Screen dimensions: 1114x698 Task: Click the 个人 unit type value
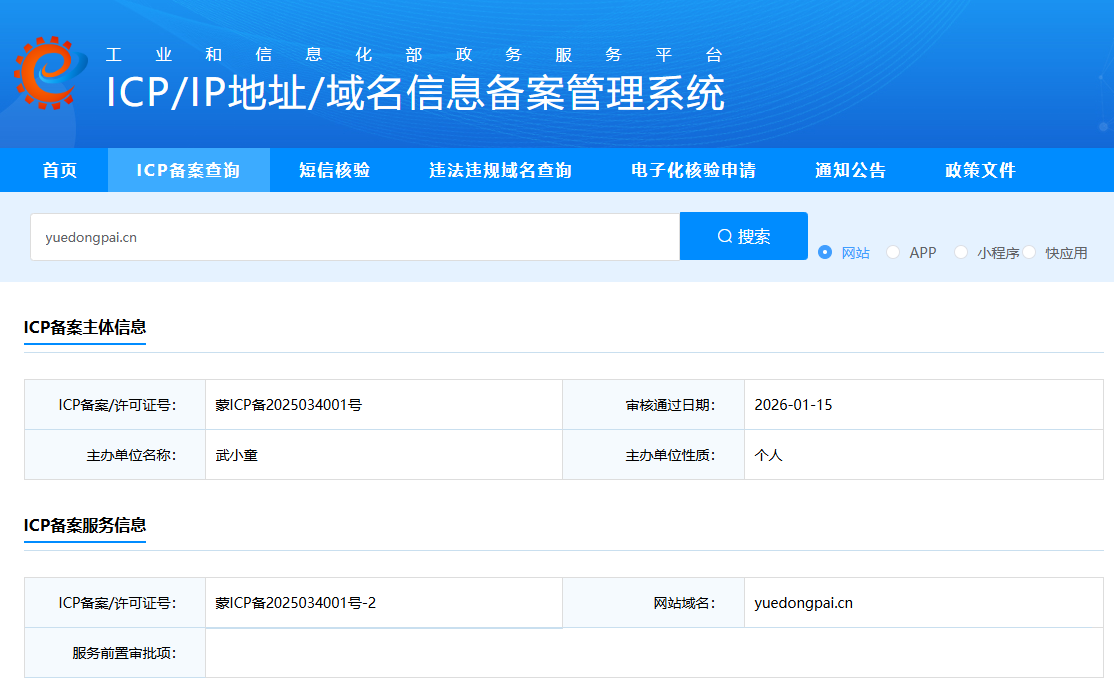768,456
